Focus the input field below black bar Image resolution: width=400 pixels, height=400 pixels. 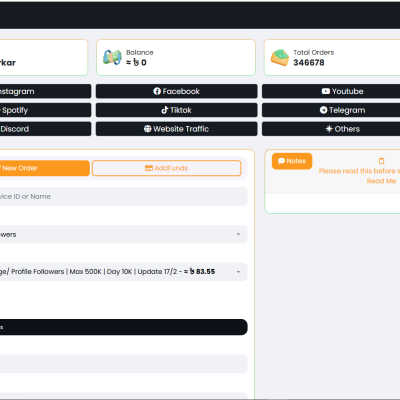[124, 364]
